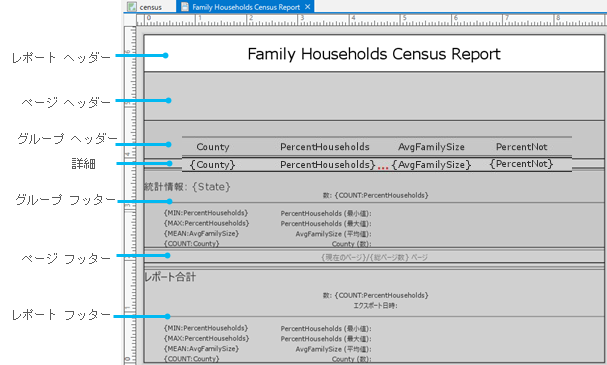Select {MIN:PercentHouseholds} in group footer
607x365 pixels.
click(x=206, y=213)
